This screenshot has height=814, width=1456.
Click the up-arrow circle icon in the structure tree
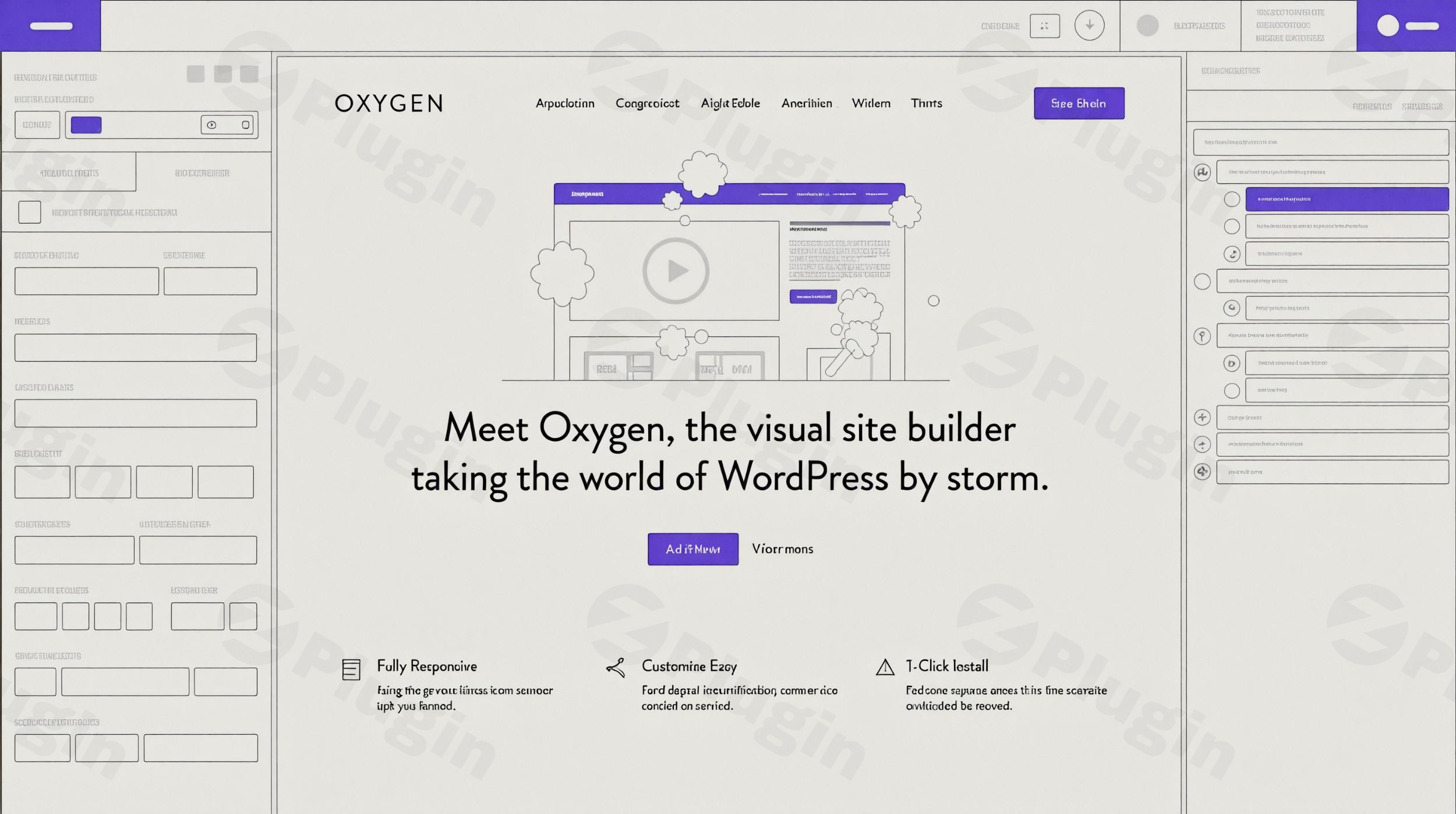point(1202,445)
